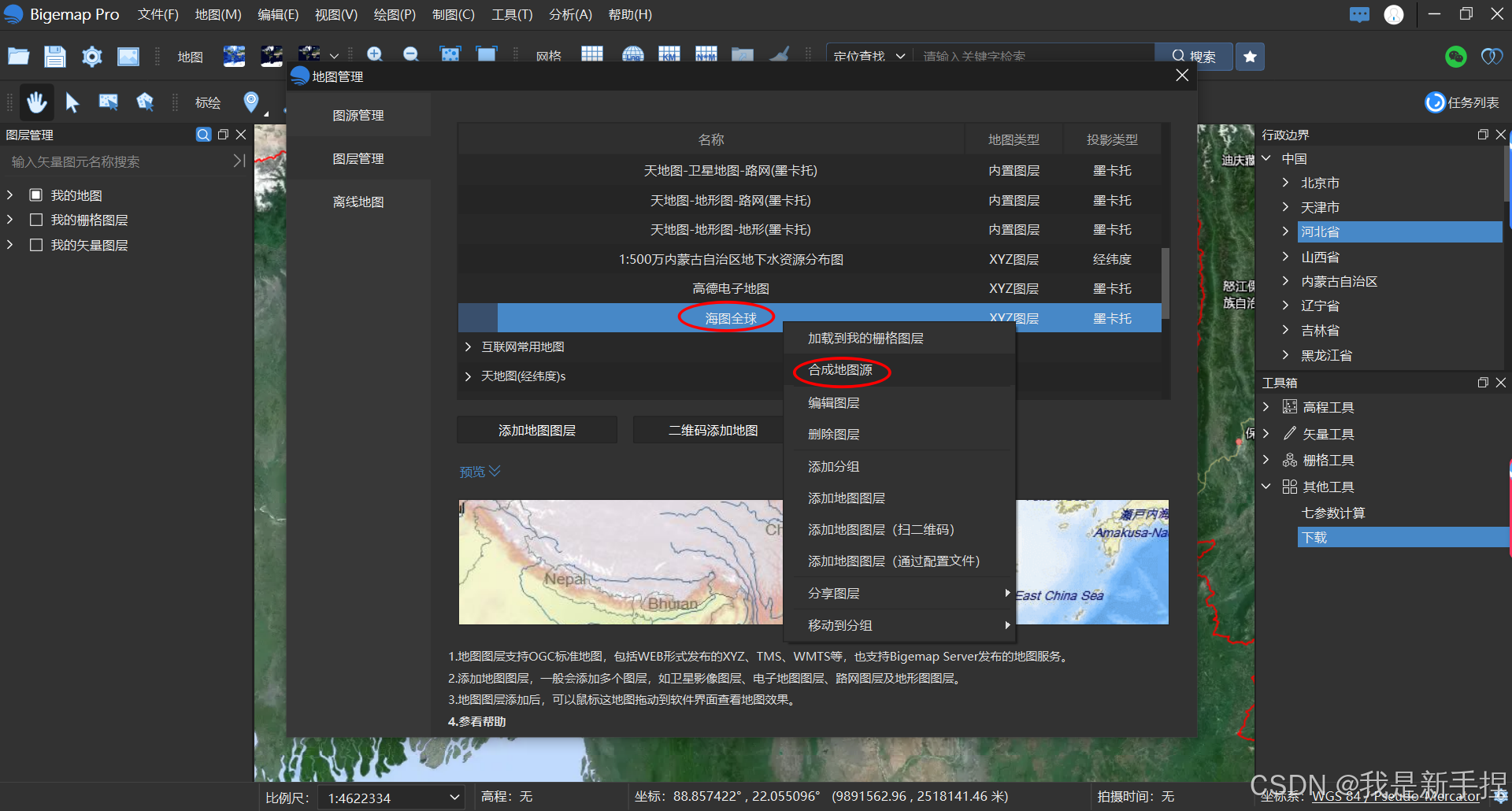This screenshot has height=811, width=1512.
Task: Choose 加载到我的栅格图层 context entry
Action: (865, 339)
